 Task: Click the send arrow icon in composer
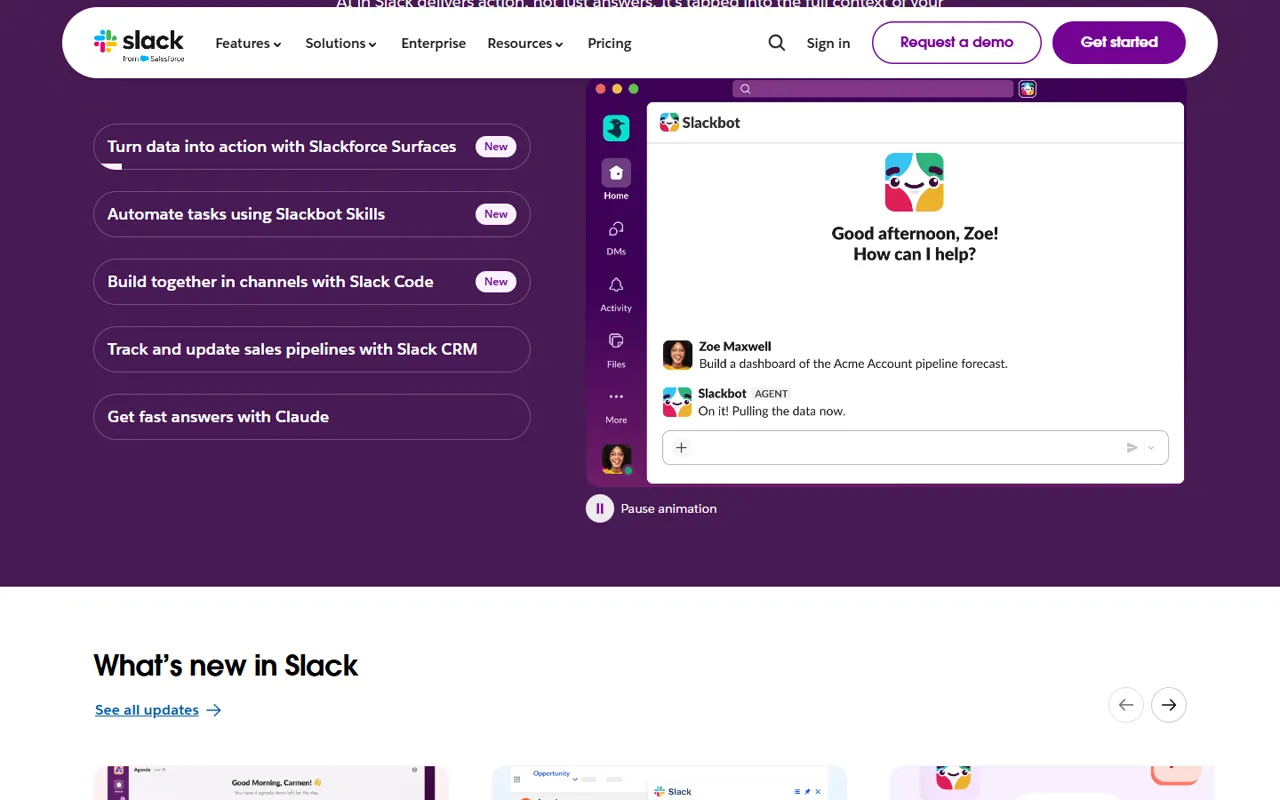[x=1132, y=448]
